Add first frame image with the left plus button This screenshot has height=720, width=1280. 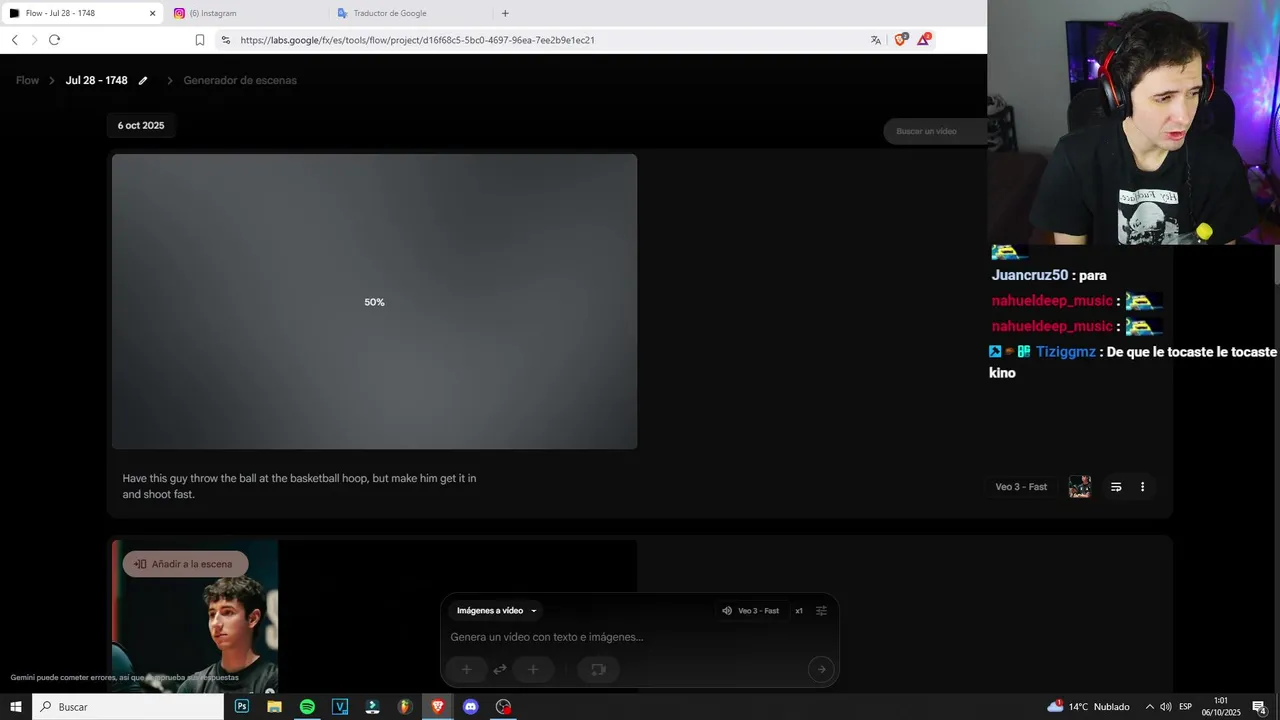pos(466,669)
